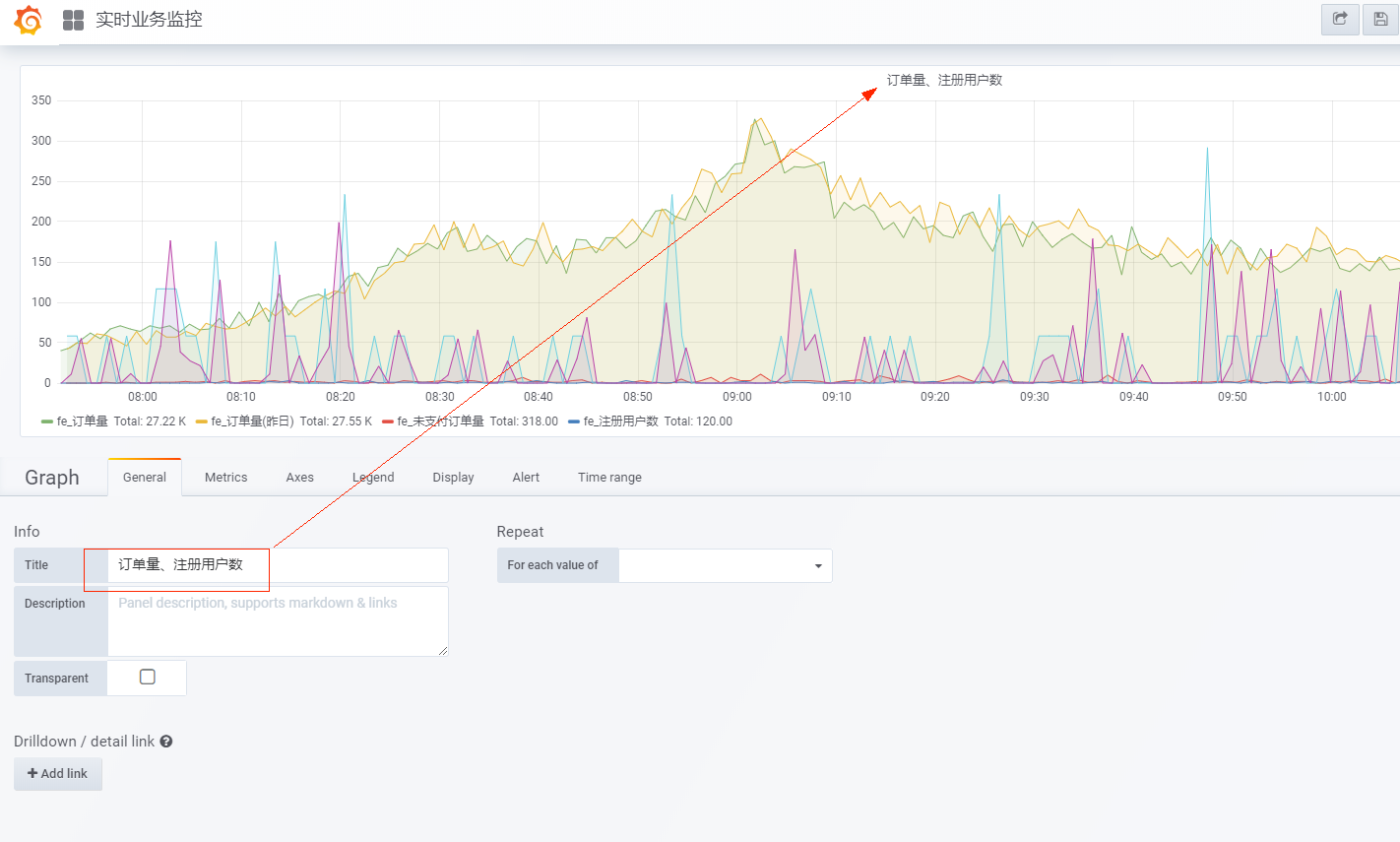Click the Grafana logo icon
The height and width of the screenshot is (842, 1400).
click(29, 20)
